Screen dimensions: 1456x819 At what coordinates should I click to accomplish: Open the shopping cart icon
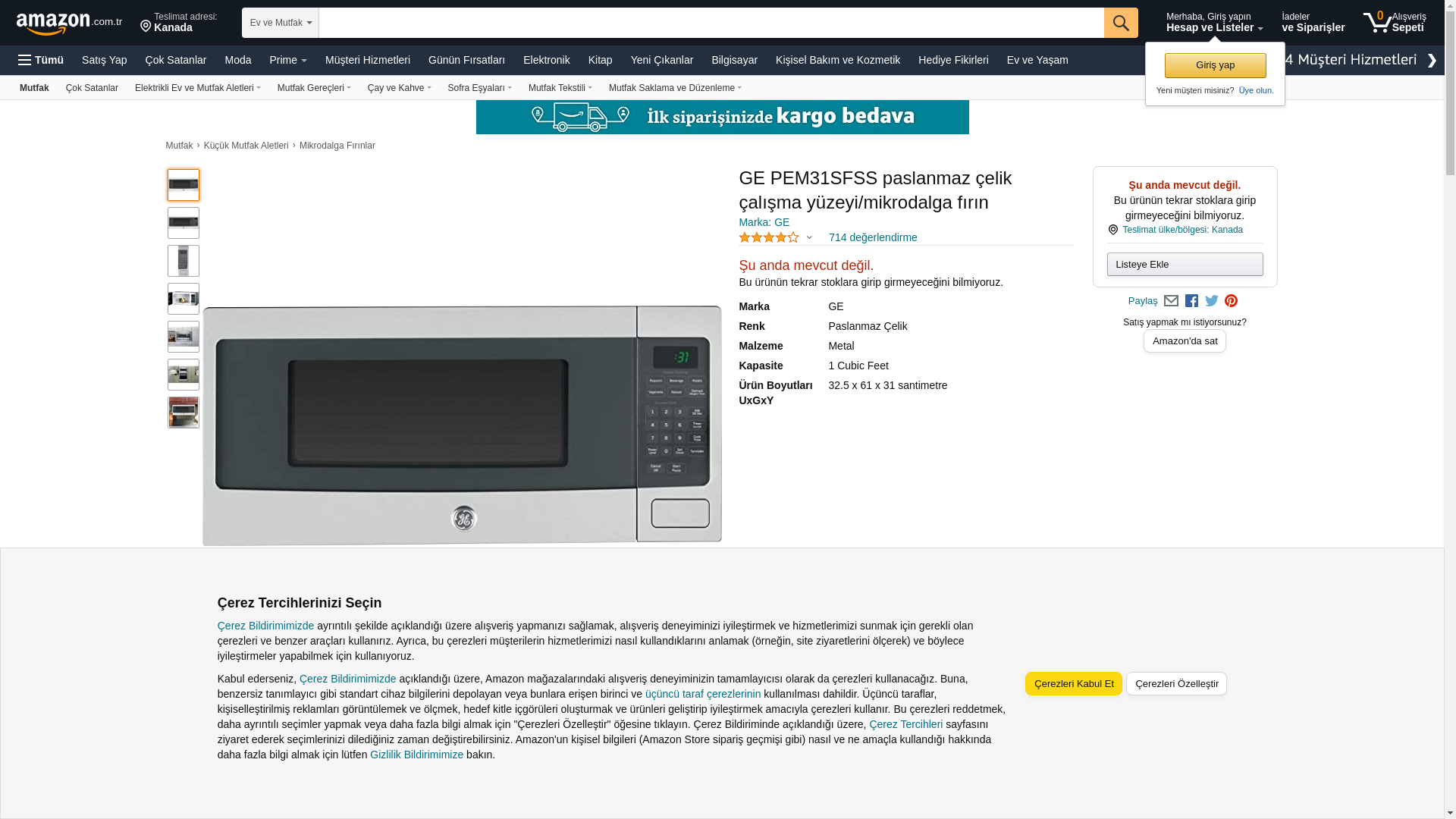(x=1377, y=23)
